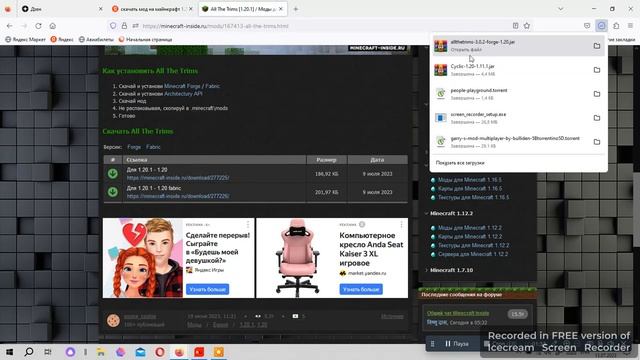Close the All The Trims tab
Image resolution: width=640 pixels, height=360 pixels.
(281, 9)
